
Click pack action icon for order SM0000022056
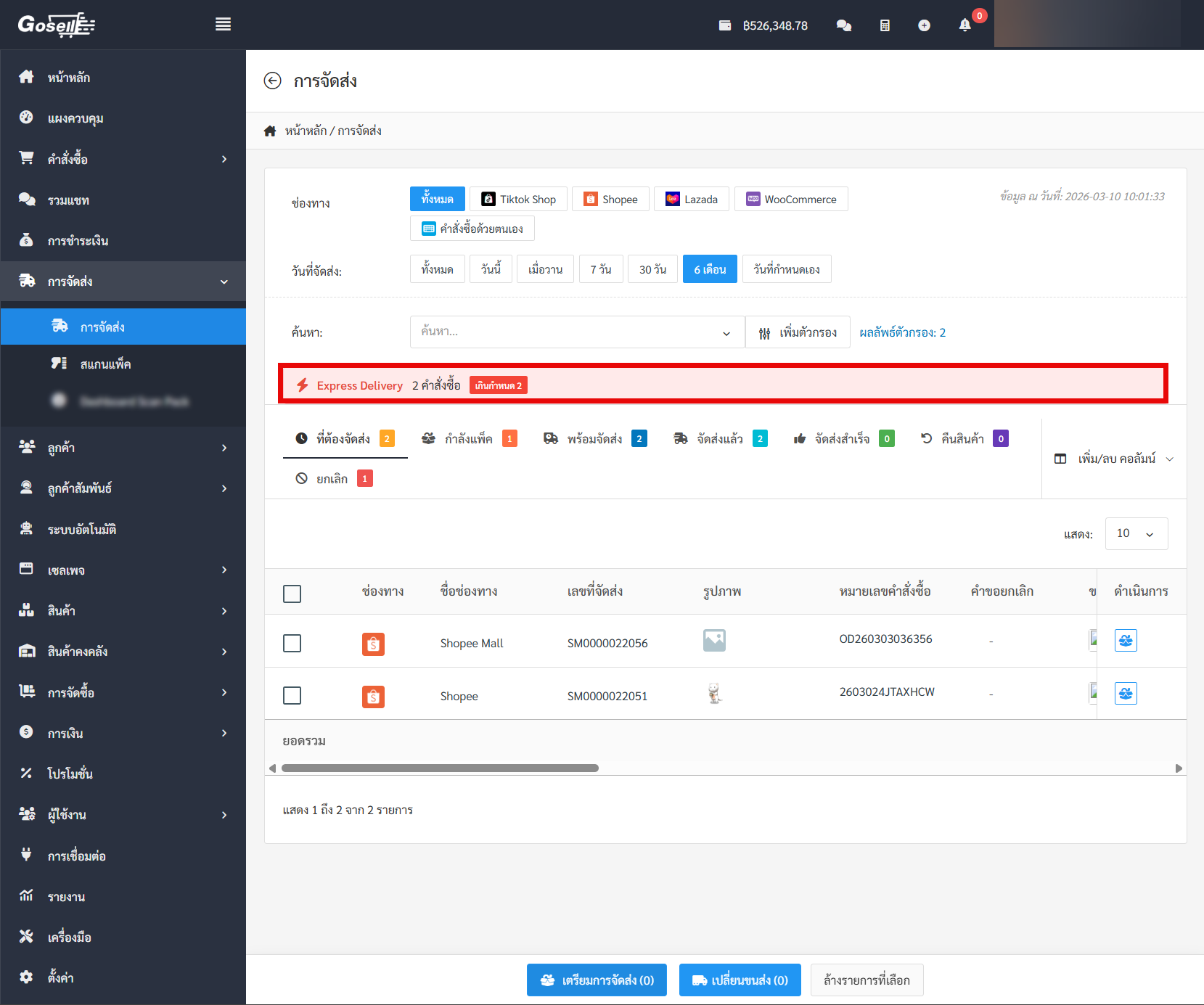(x=1126, y=641)
